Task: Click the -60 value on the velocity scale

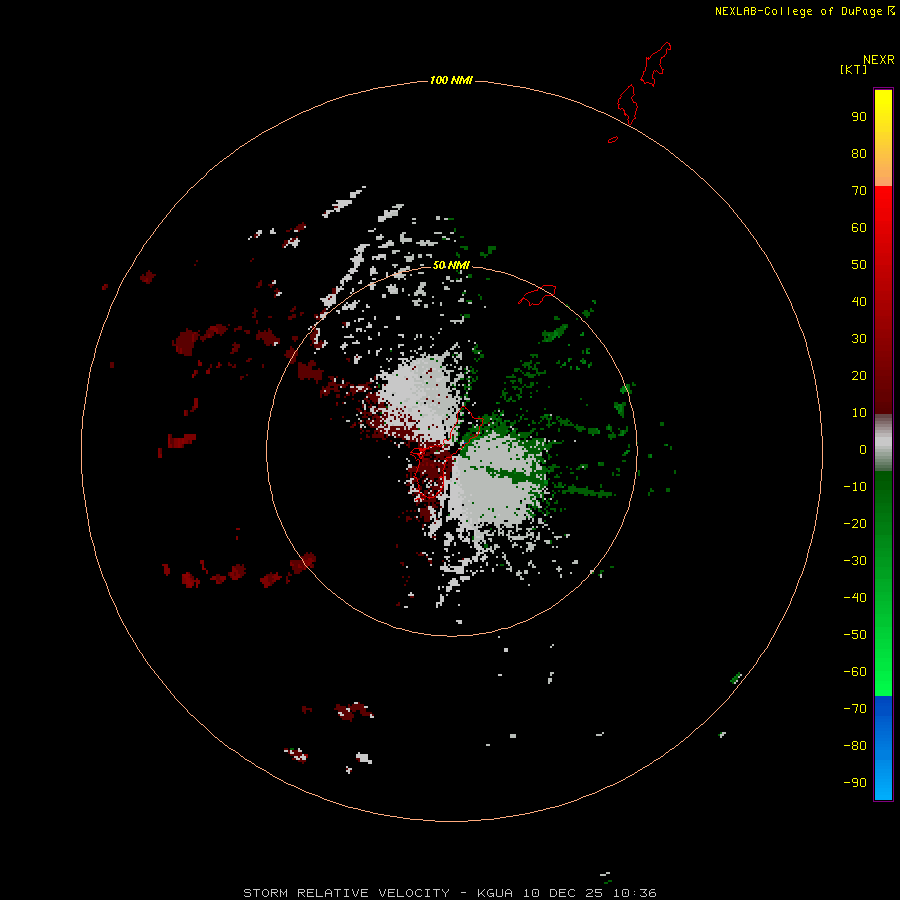Action: pyautogui.click(x=855, y=672)
